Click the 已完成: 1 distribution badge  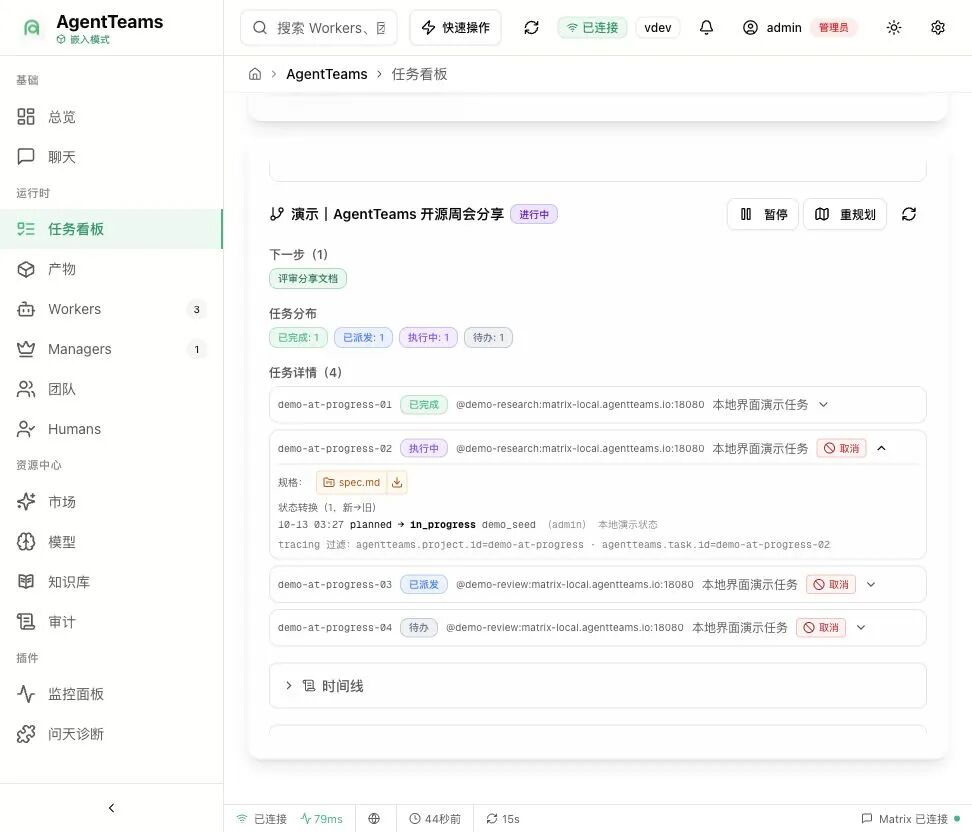click(x=298, y=337)
